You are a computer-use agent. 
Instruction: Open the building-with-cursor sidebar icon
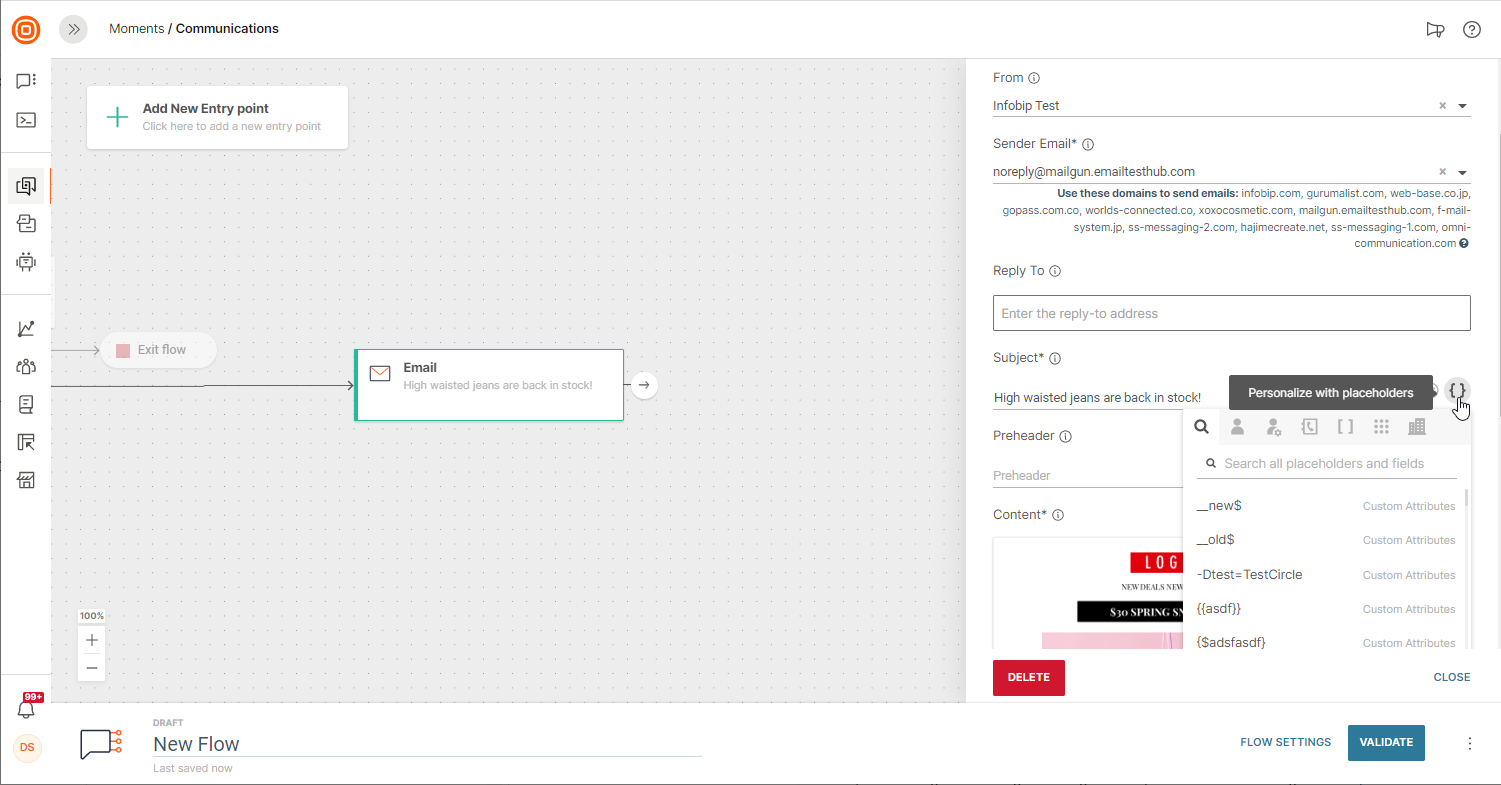[26, 442]
